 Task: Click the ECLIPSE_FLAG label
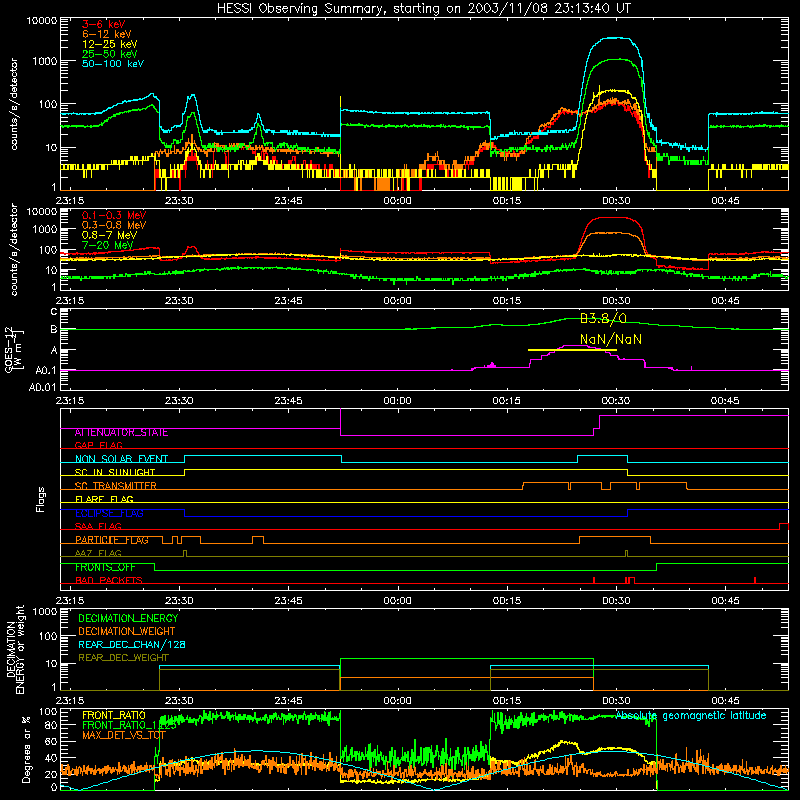click(x=109, y=513)
